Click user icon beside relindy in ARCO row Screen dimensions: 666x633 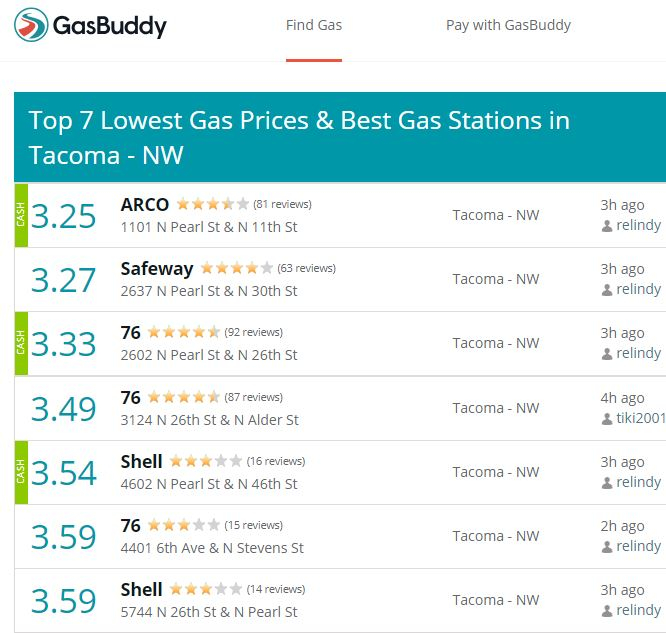pos(607,226)
